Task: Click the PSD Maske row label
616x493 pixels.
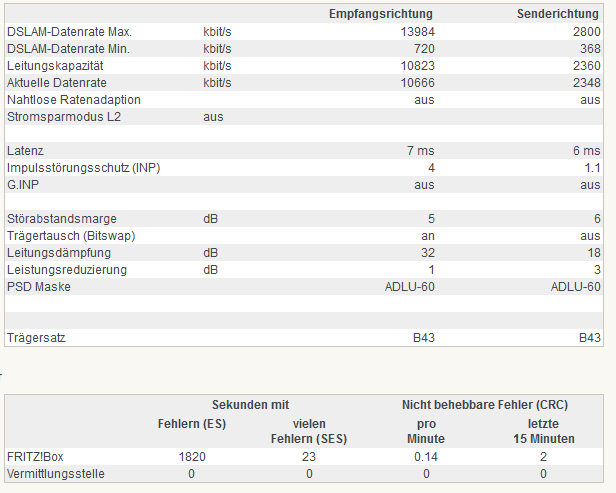Action: coord(38,287)
